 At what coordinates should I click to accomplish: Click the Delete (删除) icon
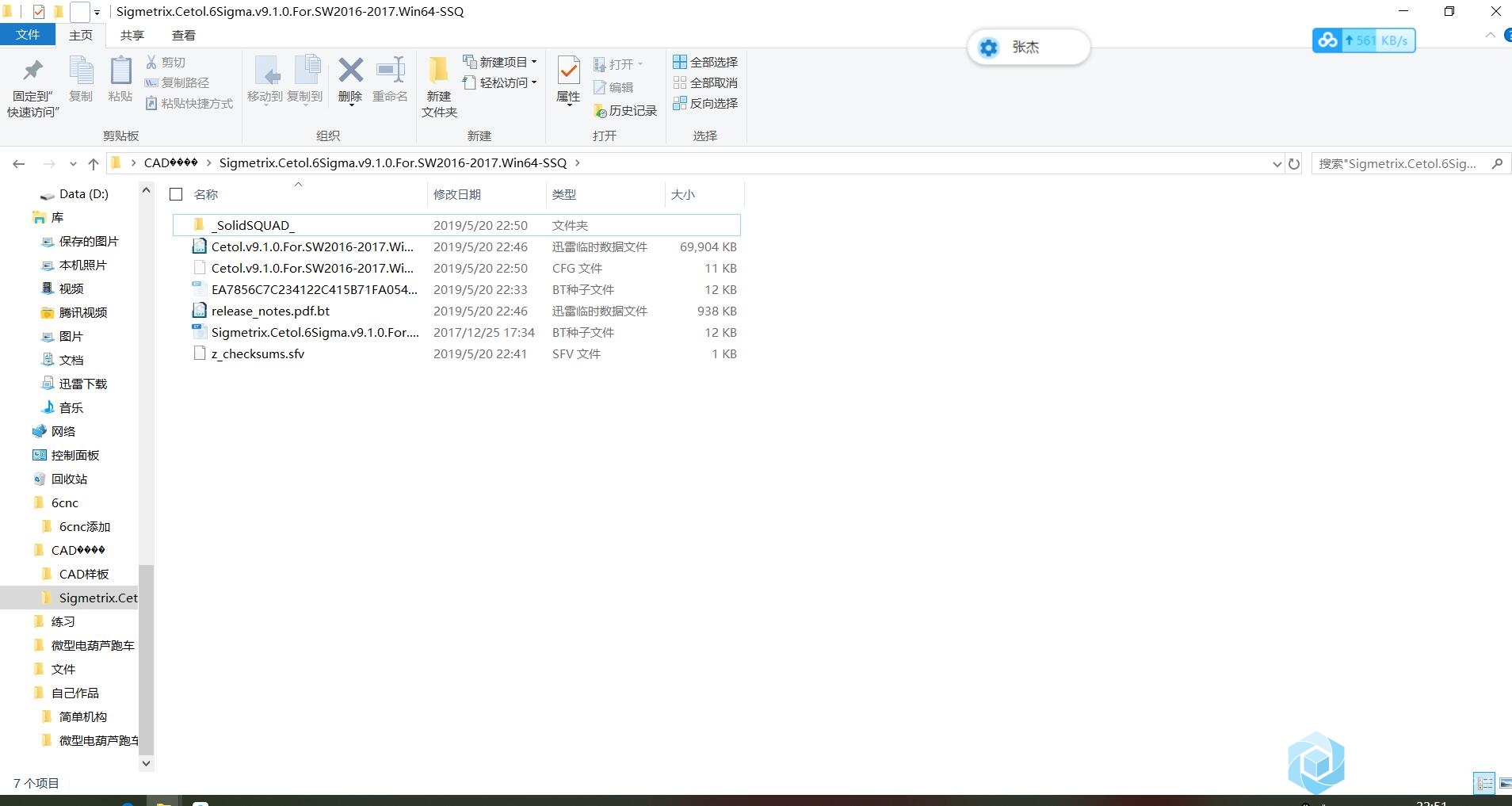point(350,70)
